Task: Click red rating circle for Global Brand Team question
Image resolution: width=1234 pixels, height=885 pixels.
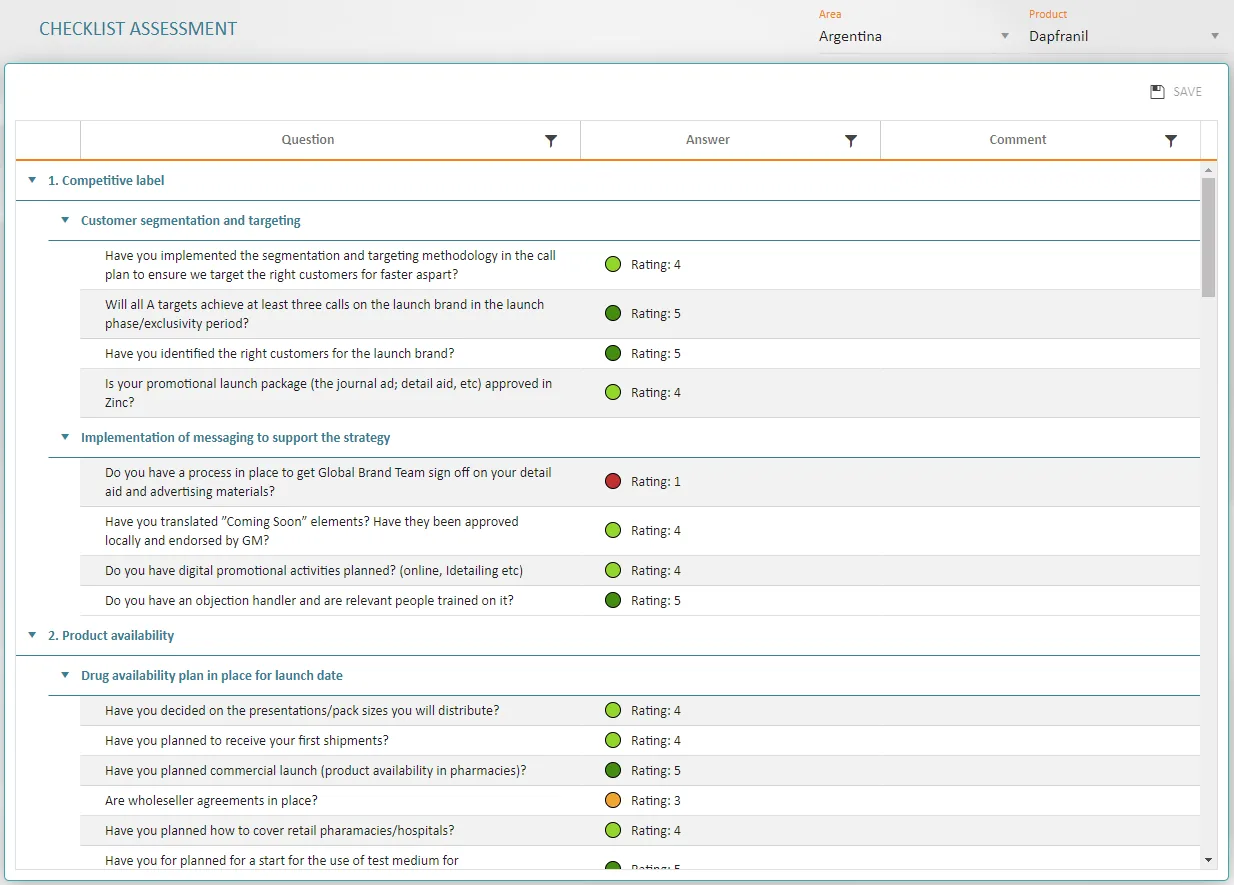Action: pyautogui.click(x=613, y=482)
